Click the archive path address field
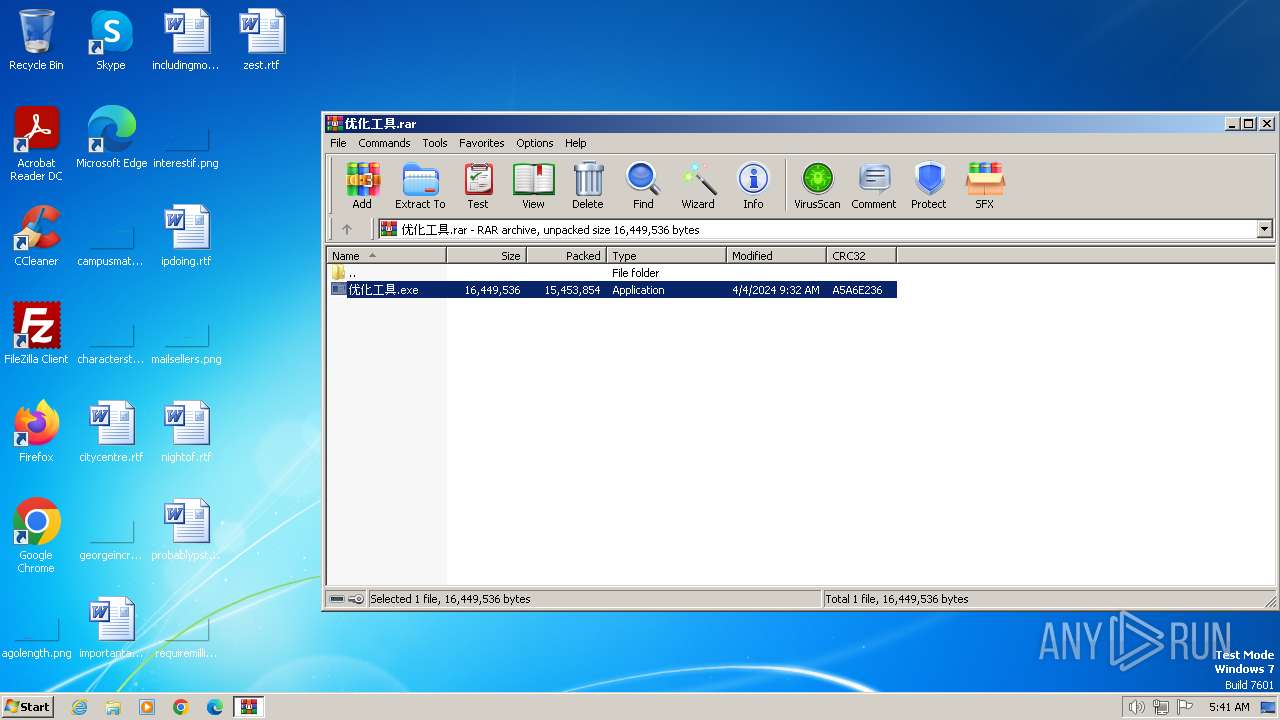The height and width of the screenshot is (720, 1280). (x=817, y=229)
